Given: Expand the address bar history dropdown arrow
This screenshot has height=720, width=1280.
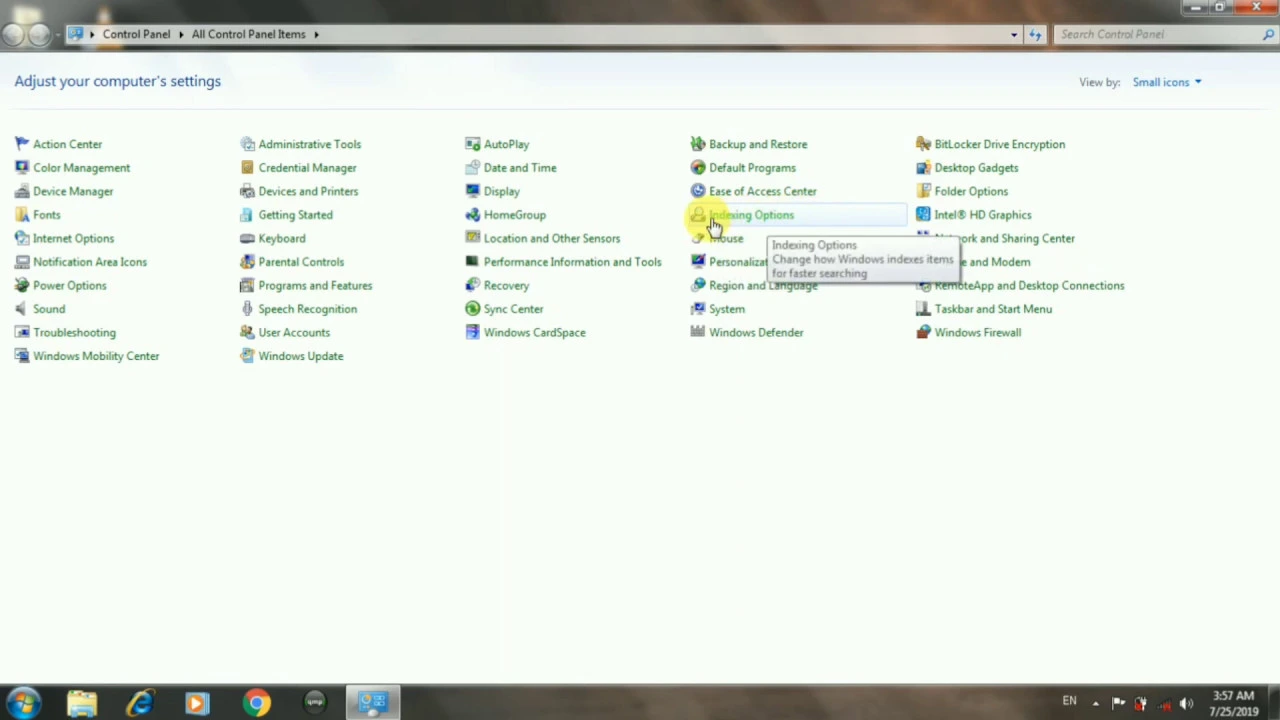Looking at the screenshot, I should [1014, 34].
